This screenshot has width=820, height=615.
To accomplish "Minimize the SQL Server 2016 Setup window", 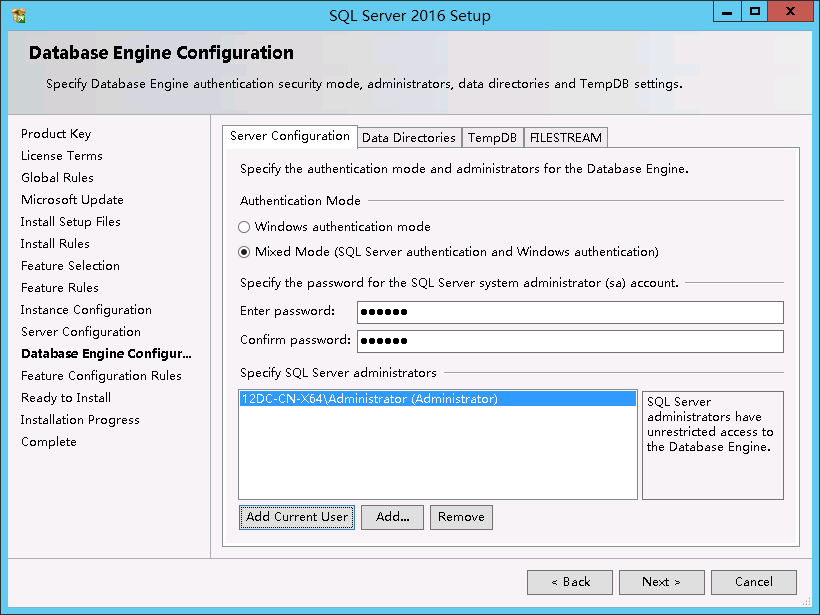I will tap(727, 12).
